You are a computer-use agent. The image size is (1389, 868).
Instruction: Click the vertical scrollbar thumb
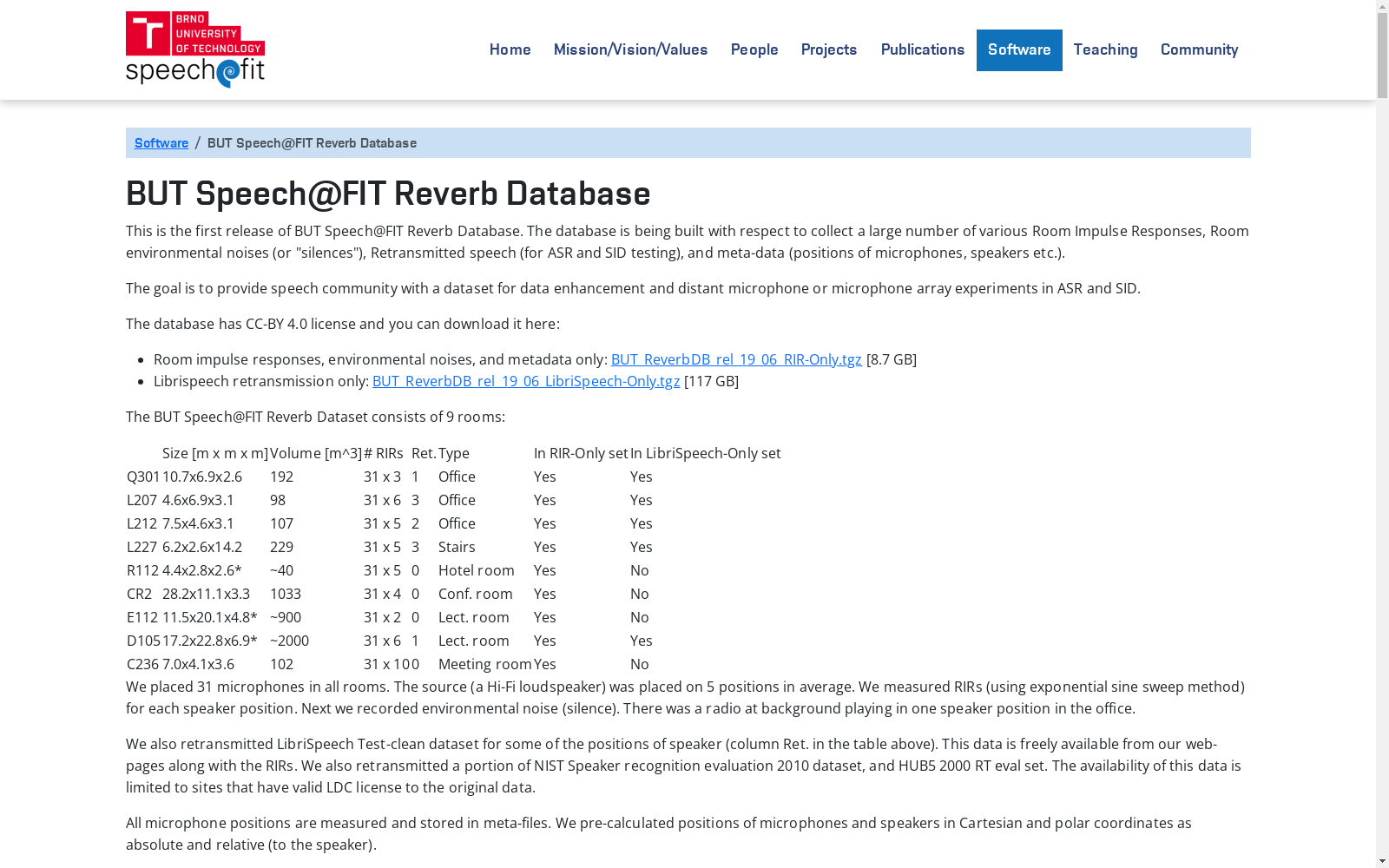[1382, 56]
